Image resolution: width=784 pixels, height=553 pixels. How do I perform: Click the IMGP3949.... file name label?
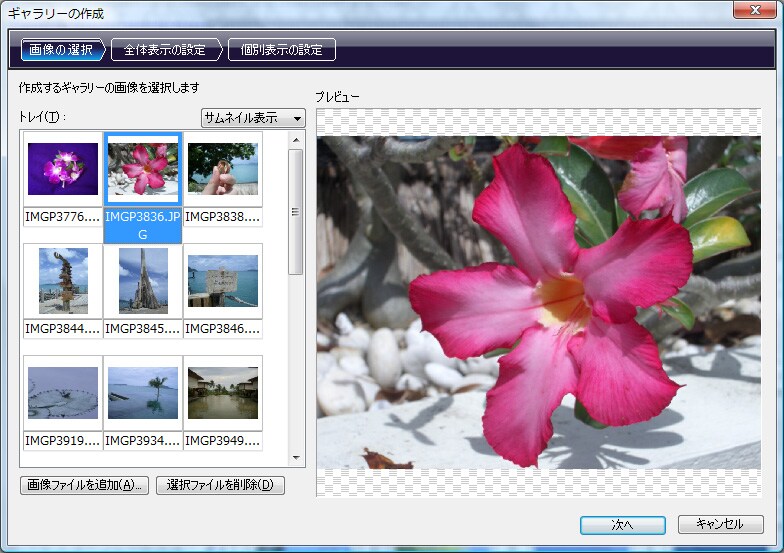click(222, 441)
